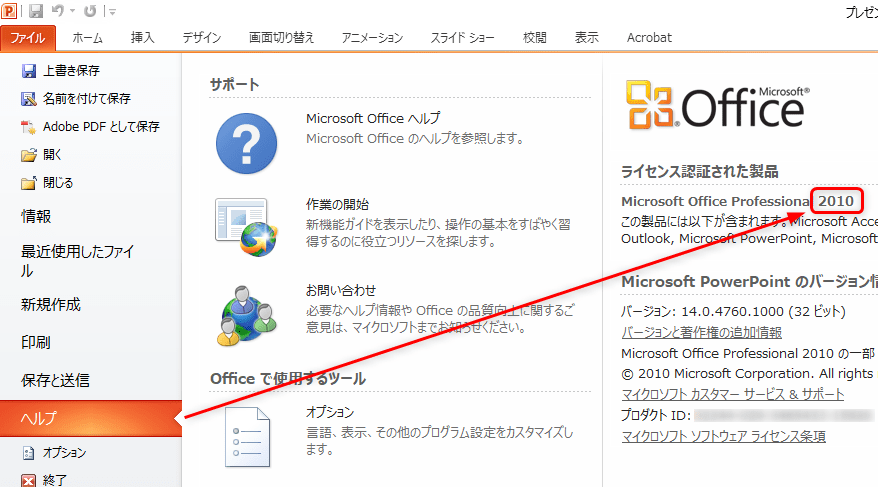Click the オプション document icon under tools
The width and height of the screenshot is (878, 487).
click(x=247, y=437)
